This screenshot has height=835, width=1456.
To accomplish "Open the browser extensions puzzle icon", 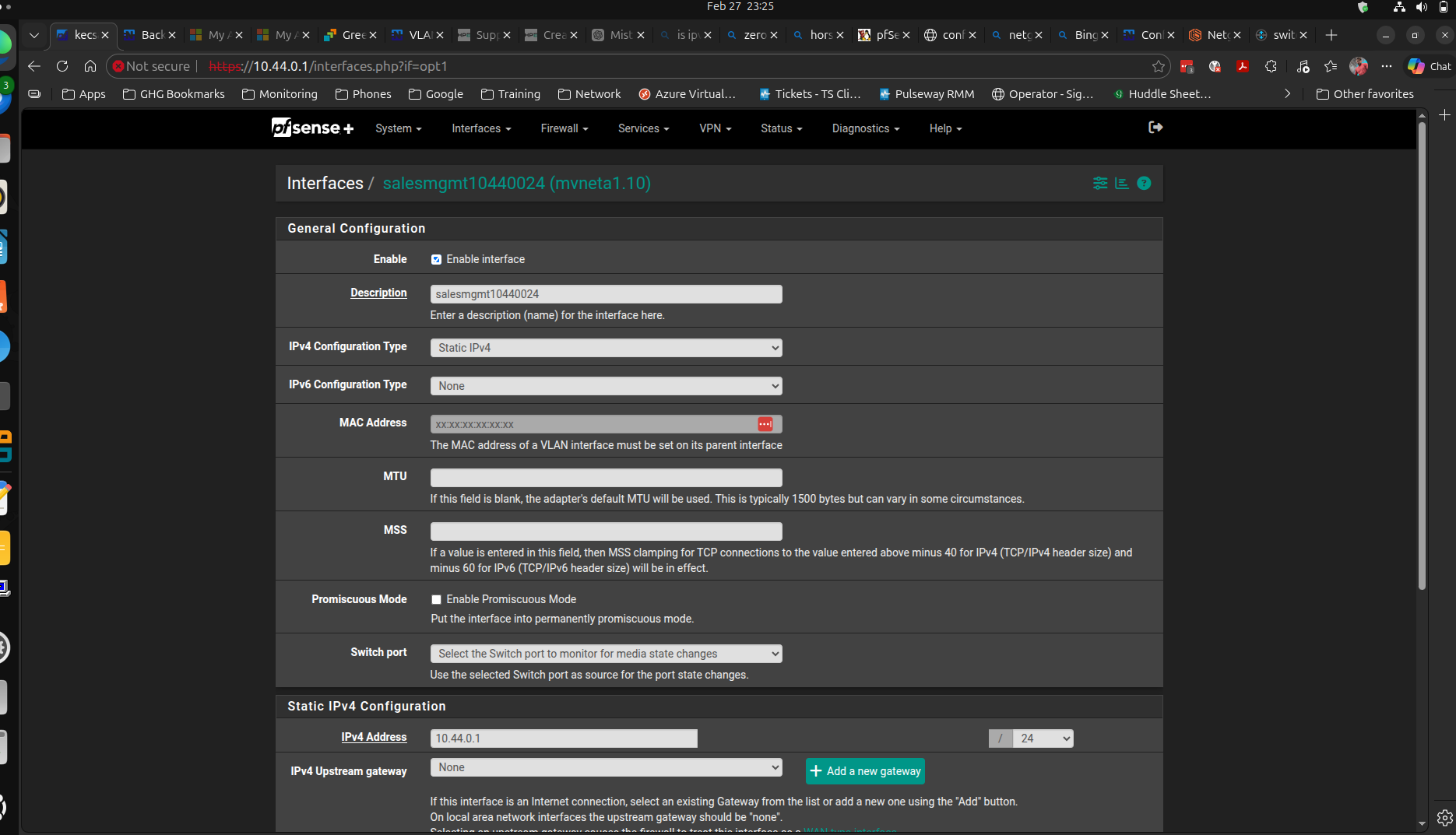I will (x=1271, y=66).
